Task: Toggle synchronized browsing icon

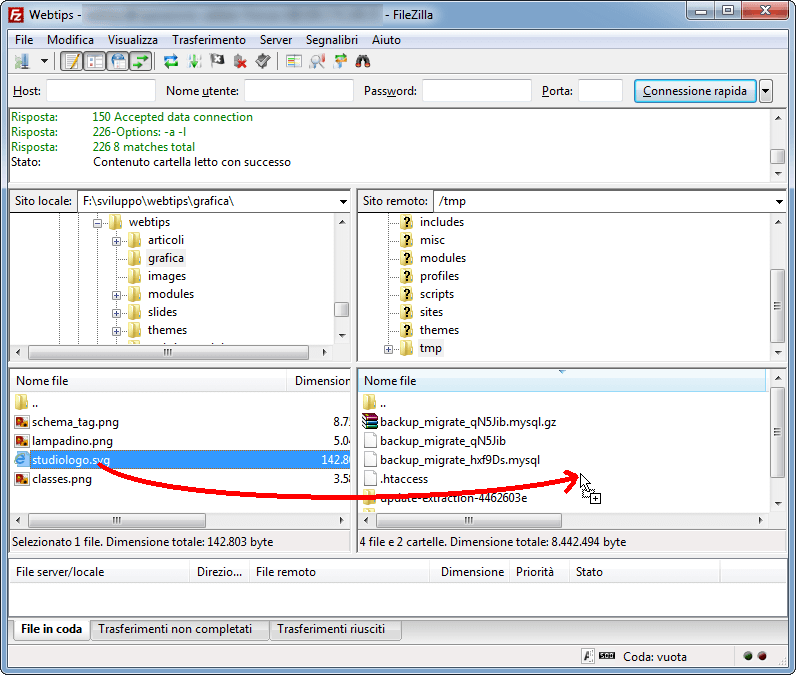Action: coord(340,61)
